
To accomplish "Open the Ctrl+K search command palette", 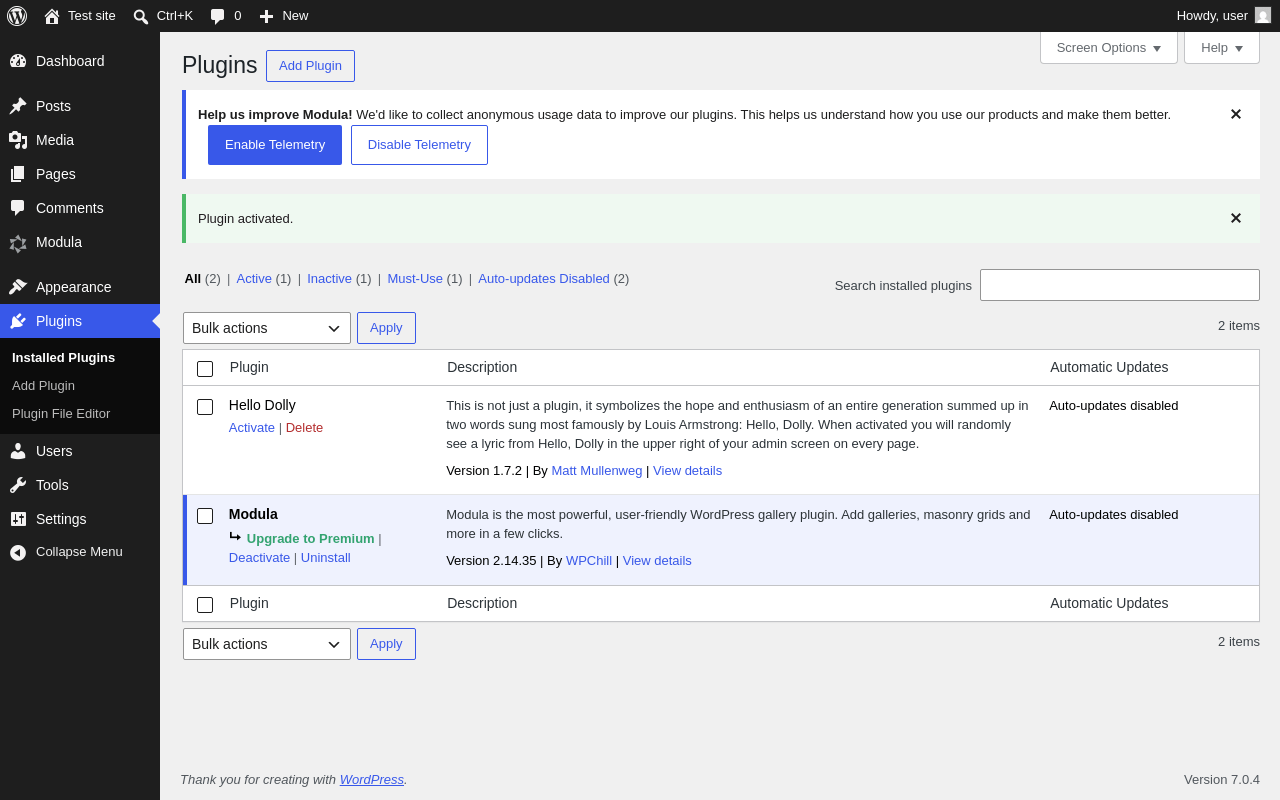I will pyautogui.click(x=163, y=16).
